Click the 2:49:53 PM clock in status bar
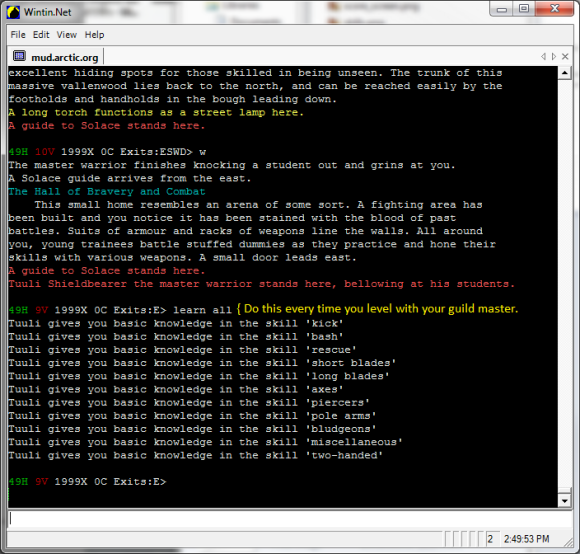The image size is (580, 554). tap(526, 539)
